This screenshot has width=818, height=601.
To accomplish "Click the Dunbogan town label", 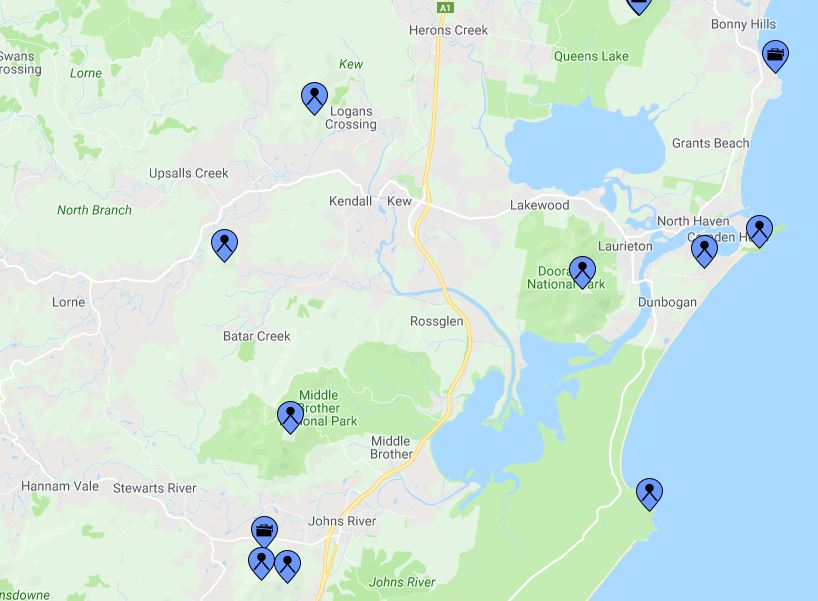I will pos(667,303).
